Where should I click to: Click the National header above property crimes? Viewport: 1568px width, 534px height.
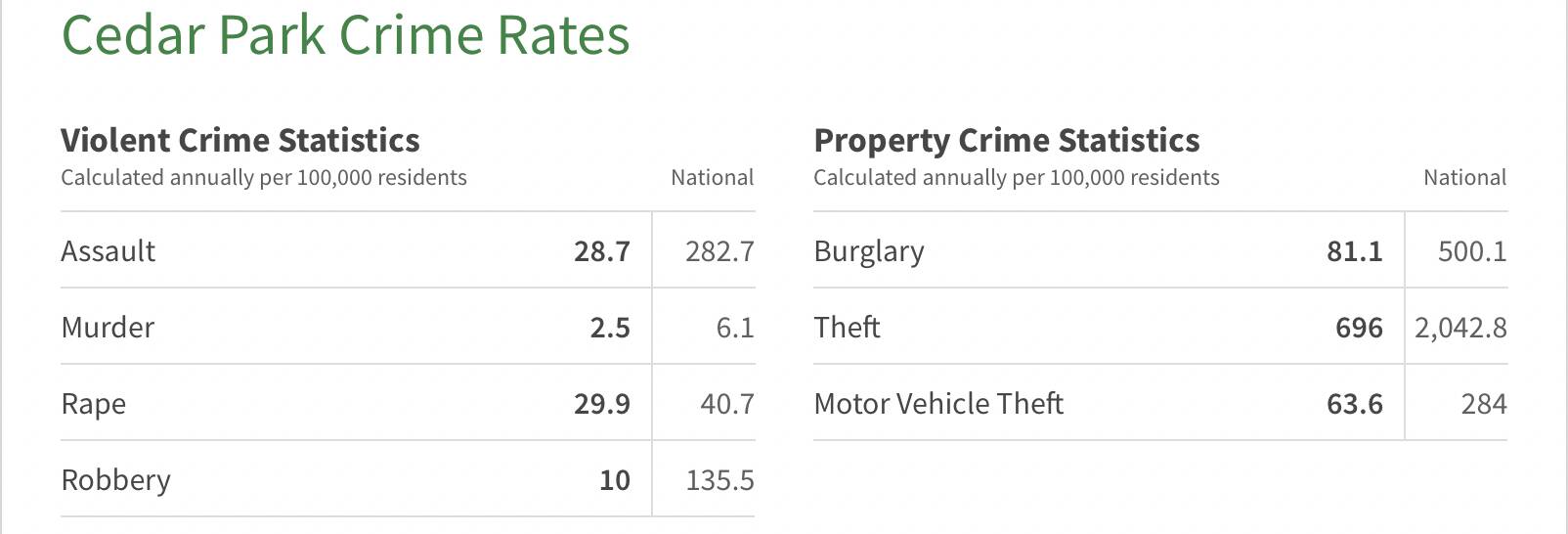click(x=1464, y=178)
